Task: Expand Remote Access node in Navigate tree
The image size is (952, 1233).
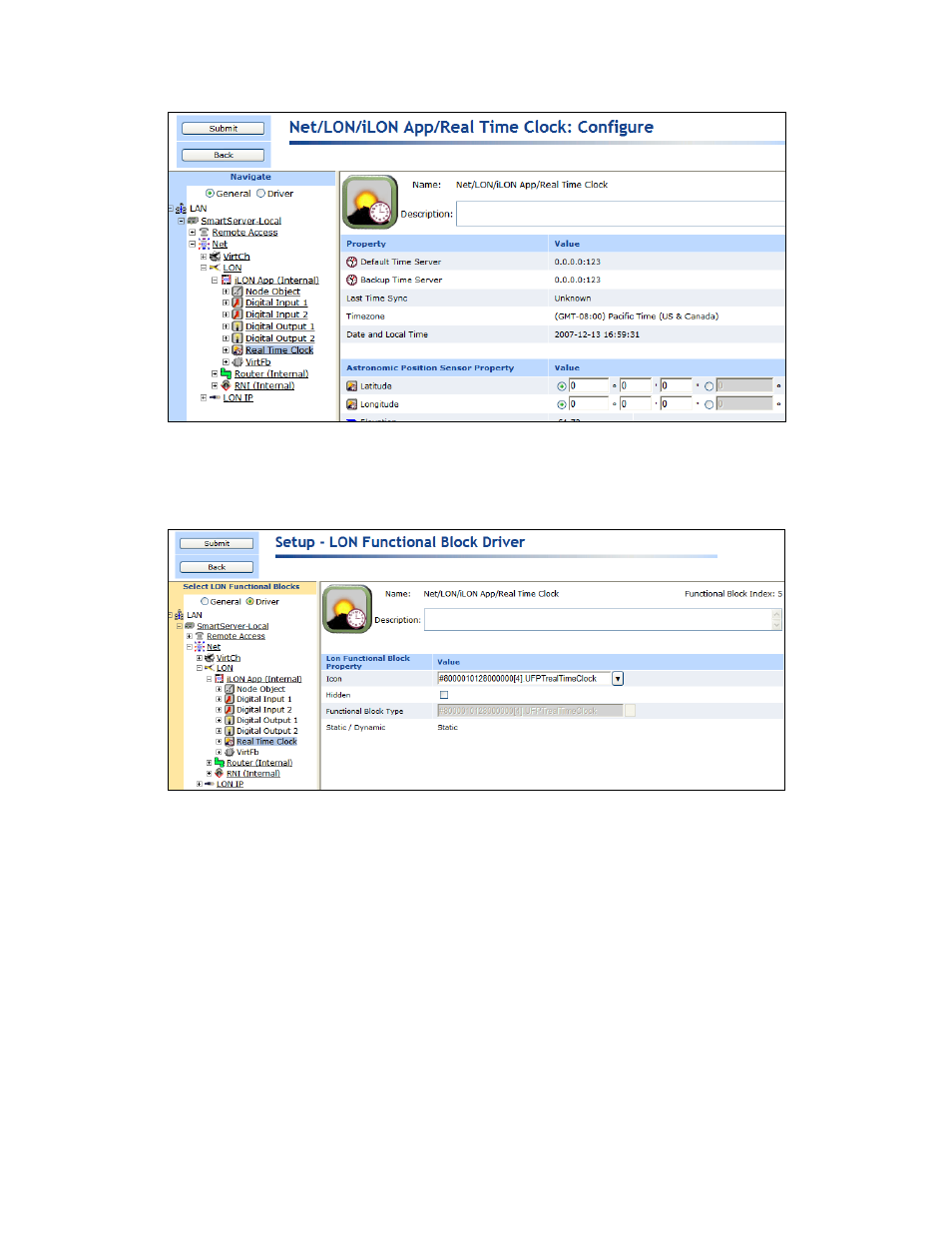Action: (193, 232)
